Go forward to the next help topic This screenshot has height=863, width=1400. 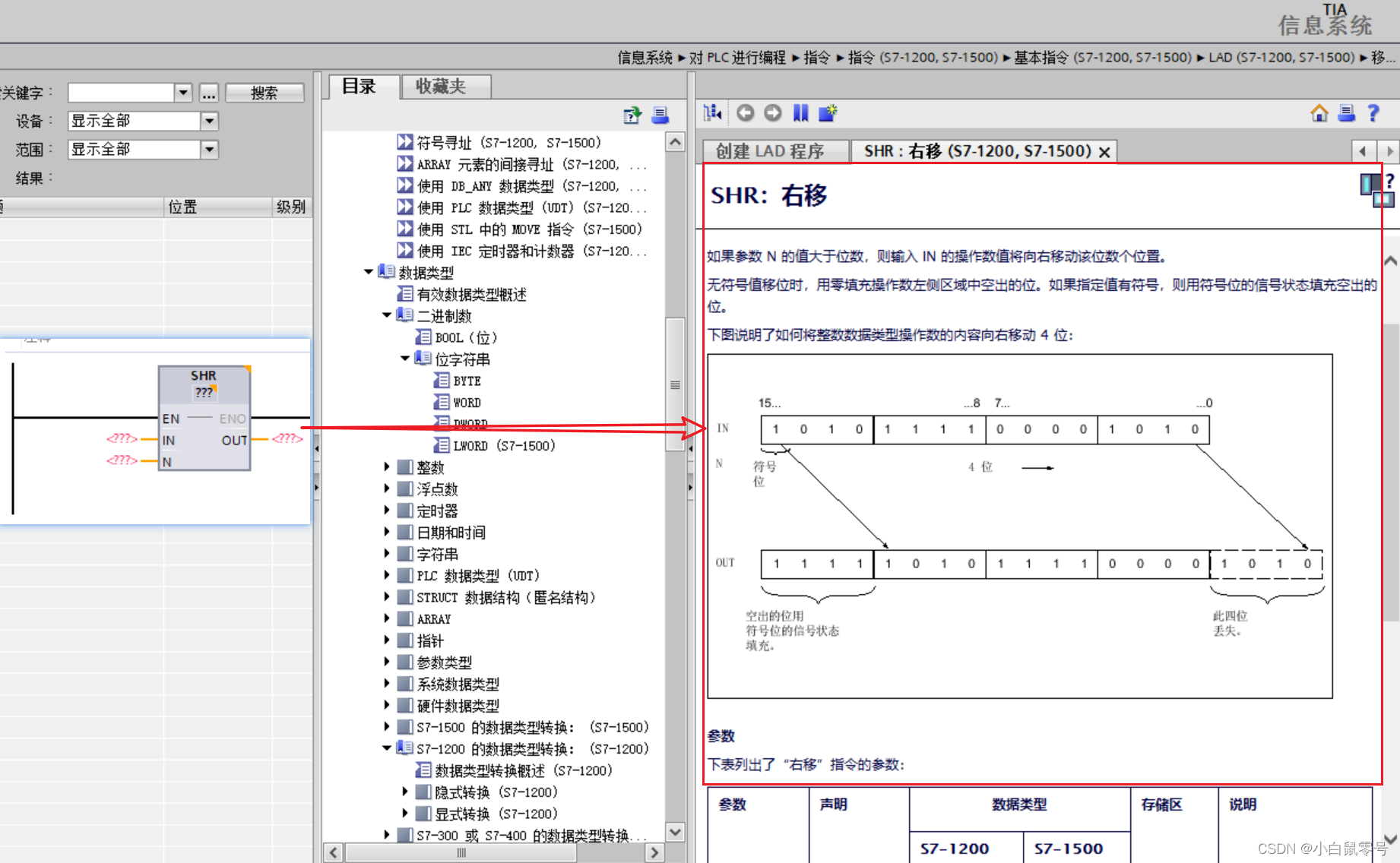[773, 112]
